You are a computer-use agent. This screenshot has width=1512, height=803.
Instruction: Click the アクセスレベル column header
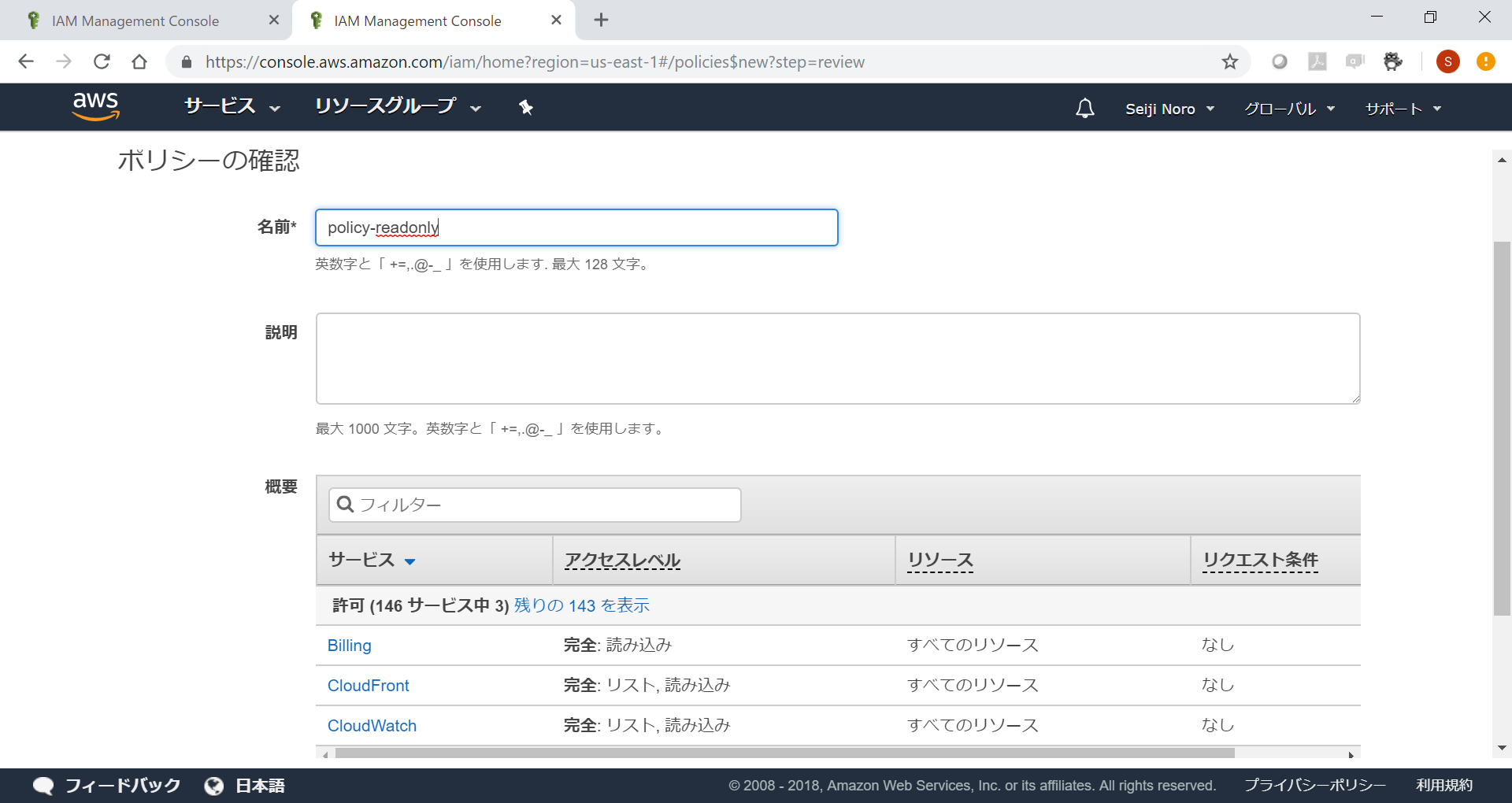[x=622, y=560]
